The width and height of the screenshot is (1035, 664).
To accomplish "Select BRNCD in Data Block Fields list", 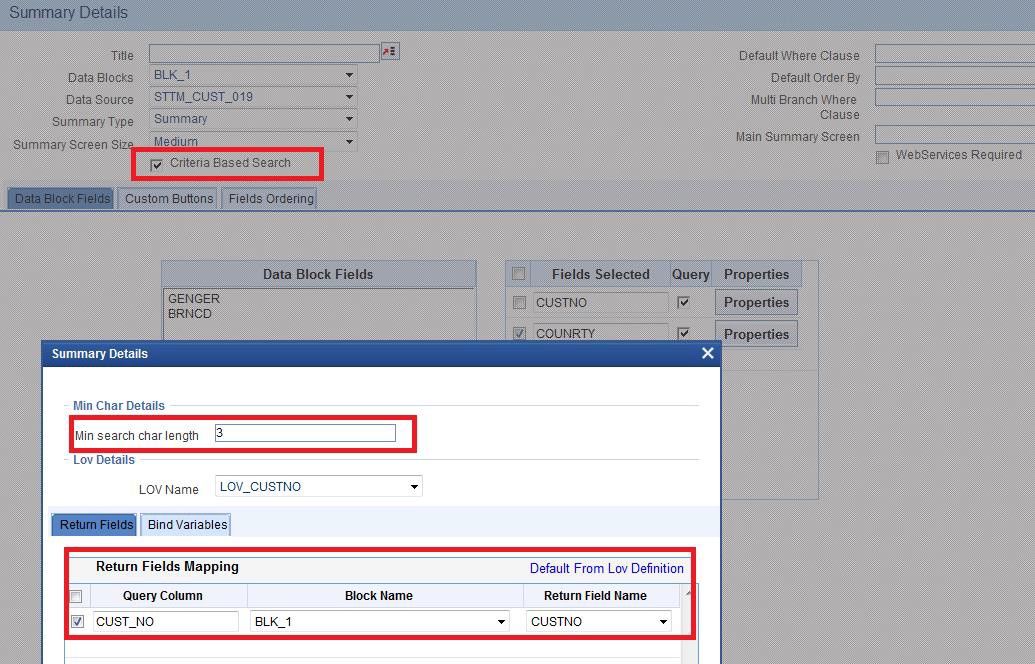I will pos(189,314).
